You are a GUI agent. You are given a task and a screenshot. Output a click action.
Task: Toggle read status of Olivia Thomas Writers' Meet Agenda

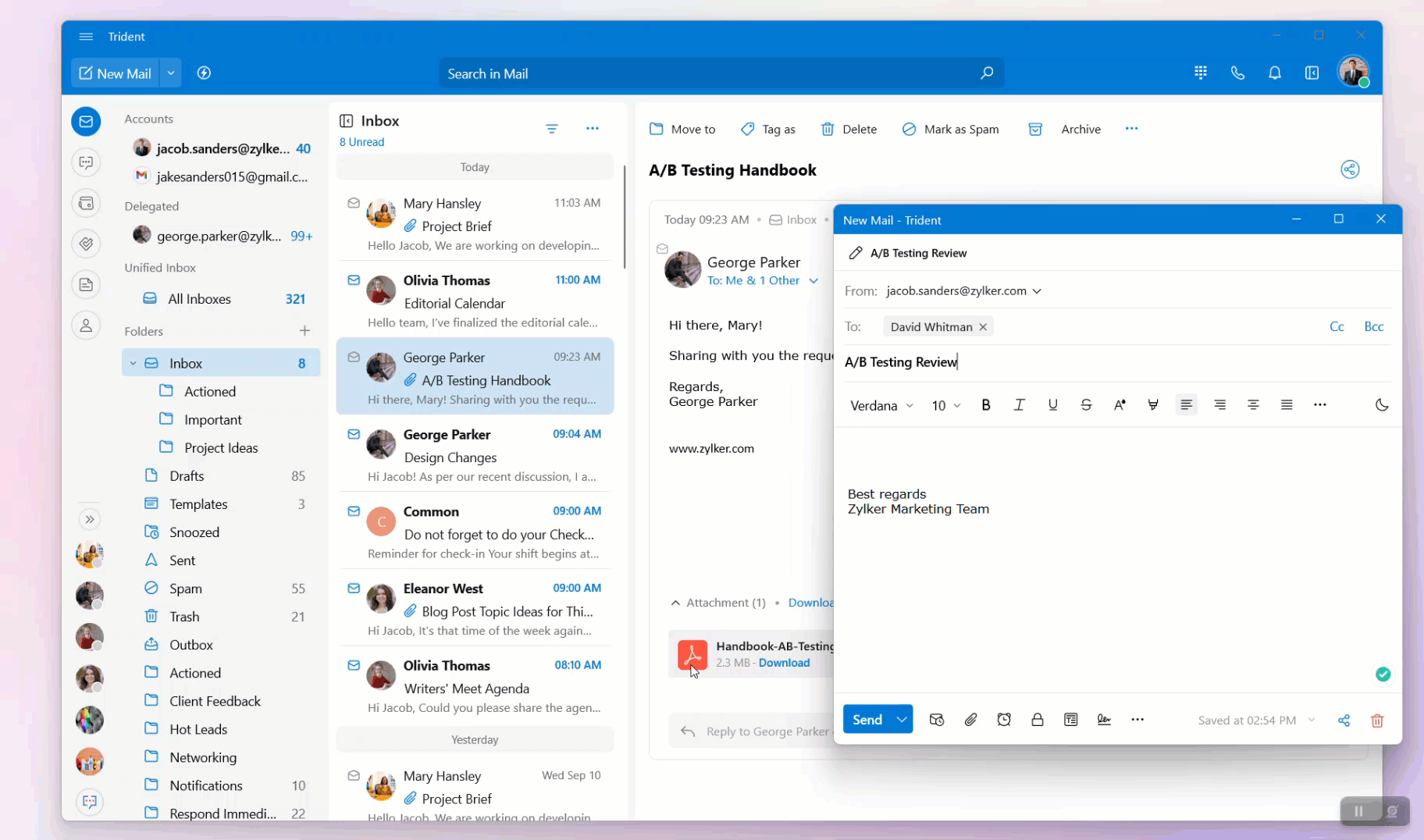click(354, 665)
